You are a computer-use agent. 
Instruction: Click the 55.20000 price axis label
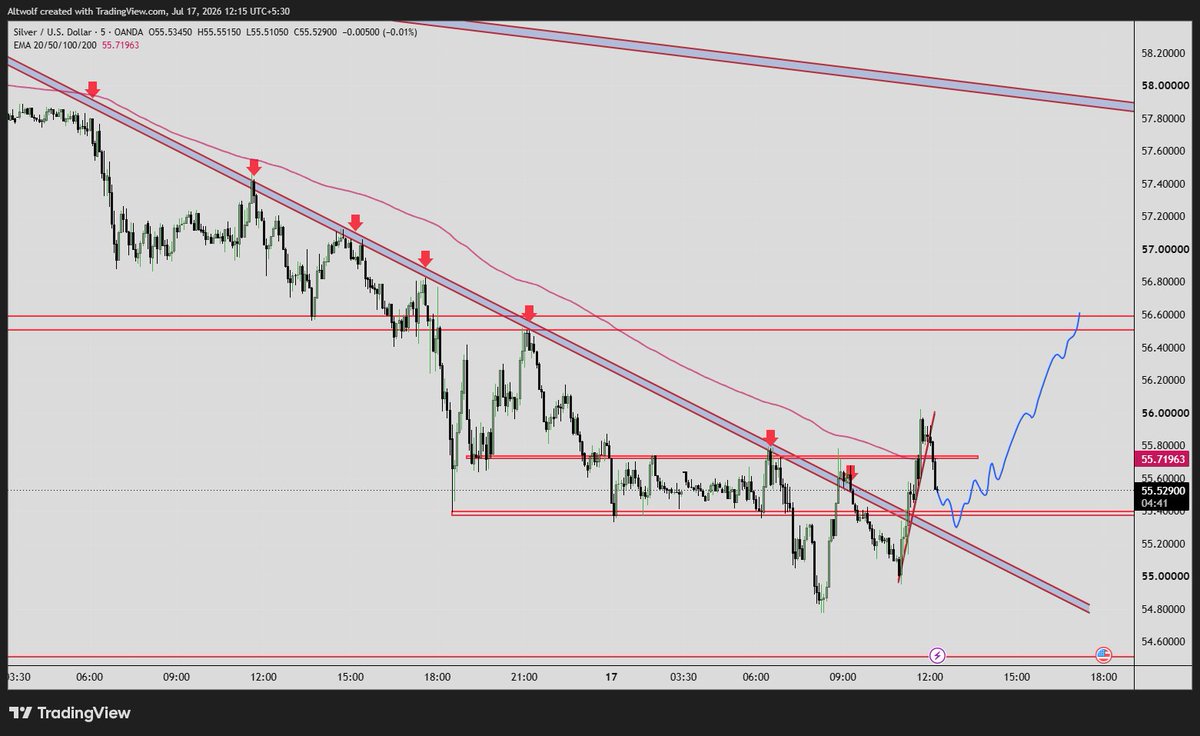(x=1163, y=543)
